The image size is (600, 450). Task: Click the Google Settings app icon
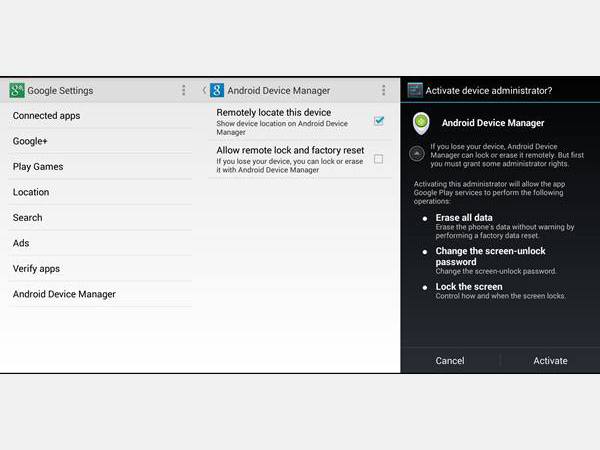coord(17,90)
